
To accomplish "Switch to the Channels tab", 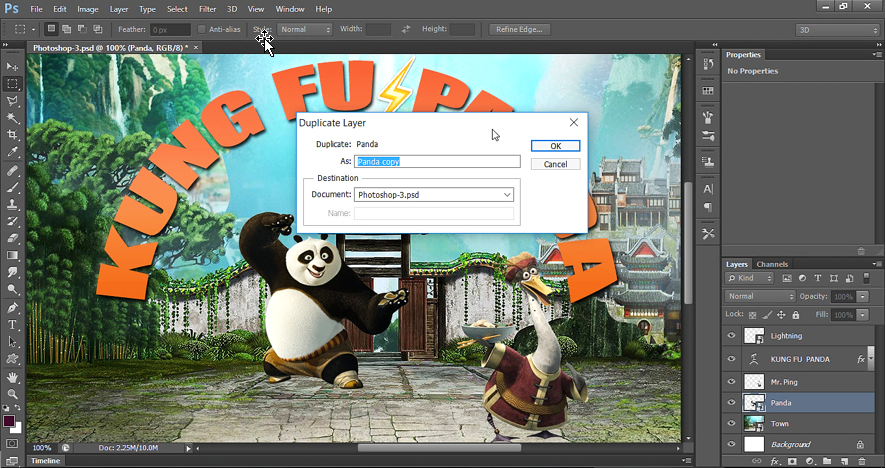I will coord(772,264).
